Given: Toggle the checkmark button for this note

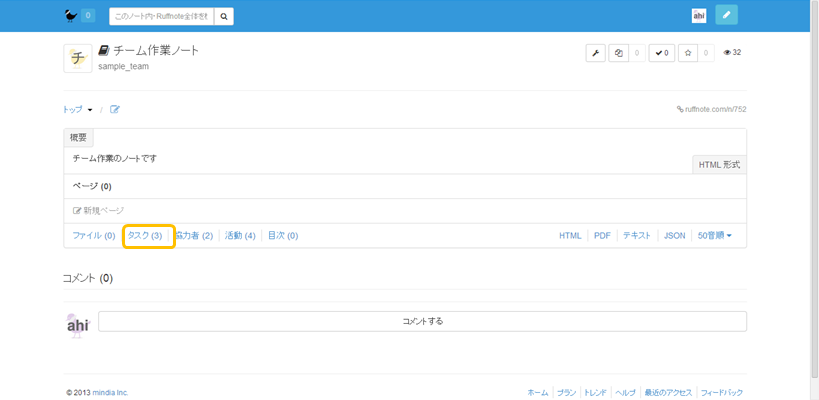Looking at the screenshot, I should 661,53.
